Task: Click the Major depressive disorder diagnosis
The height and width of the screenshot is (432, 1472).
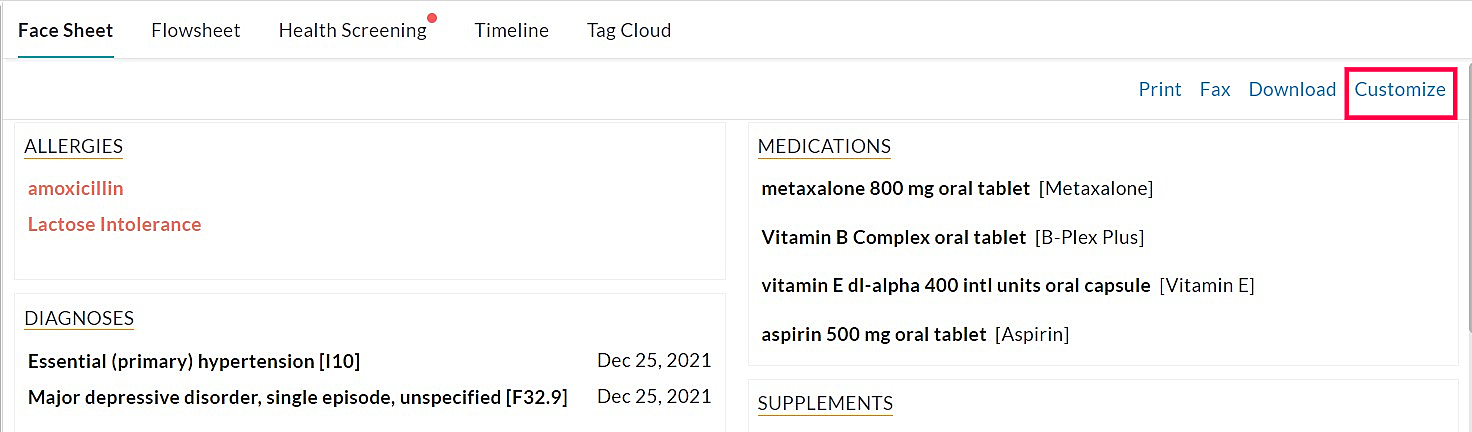Action: pos(297,397)
